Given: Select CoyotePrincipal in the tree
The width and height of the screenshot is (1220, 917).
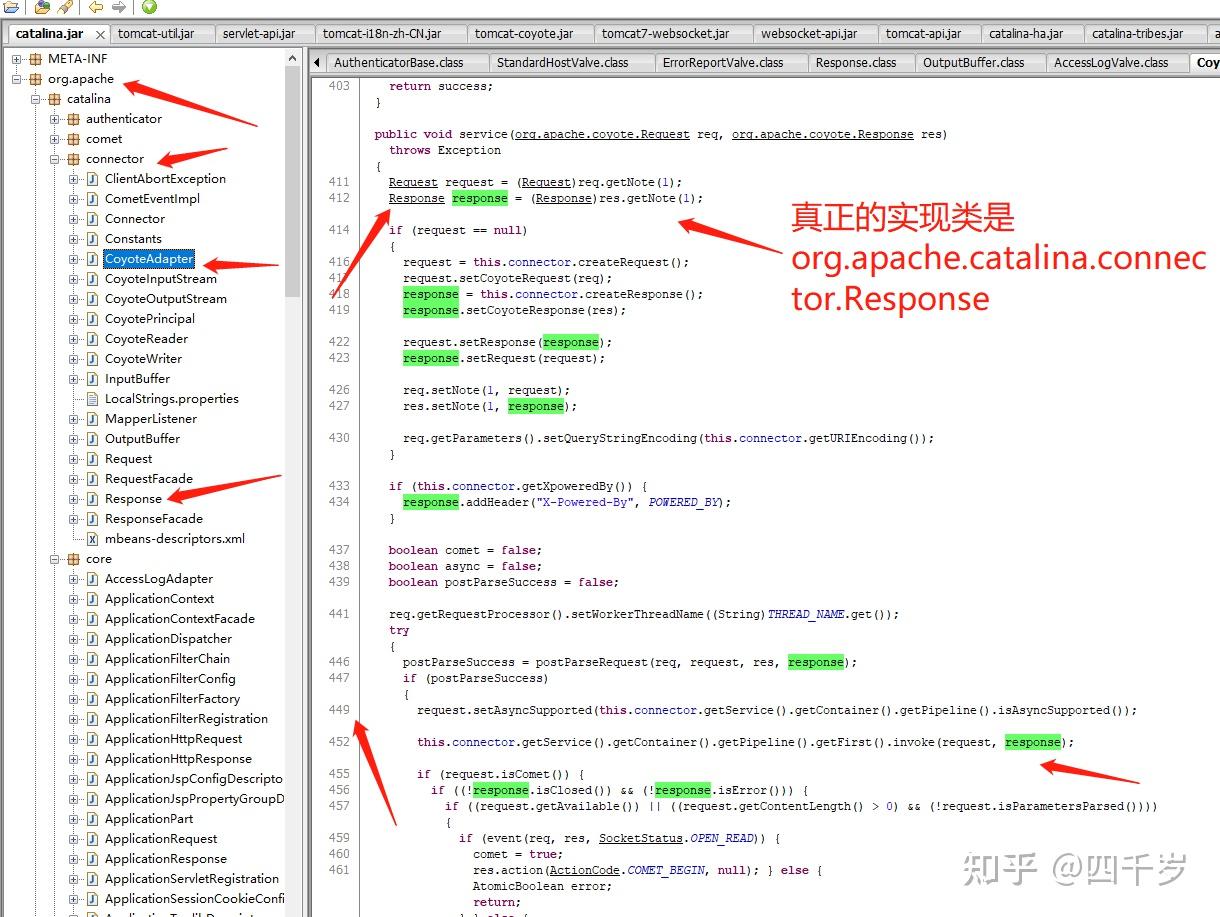Looking at the screenshot, I should click(x=150, y=319).
